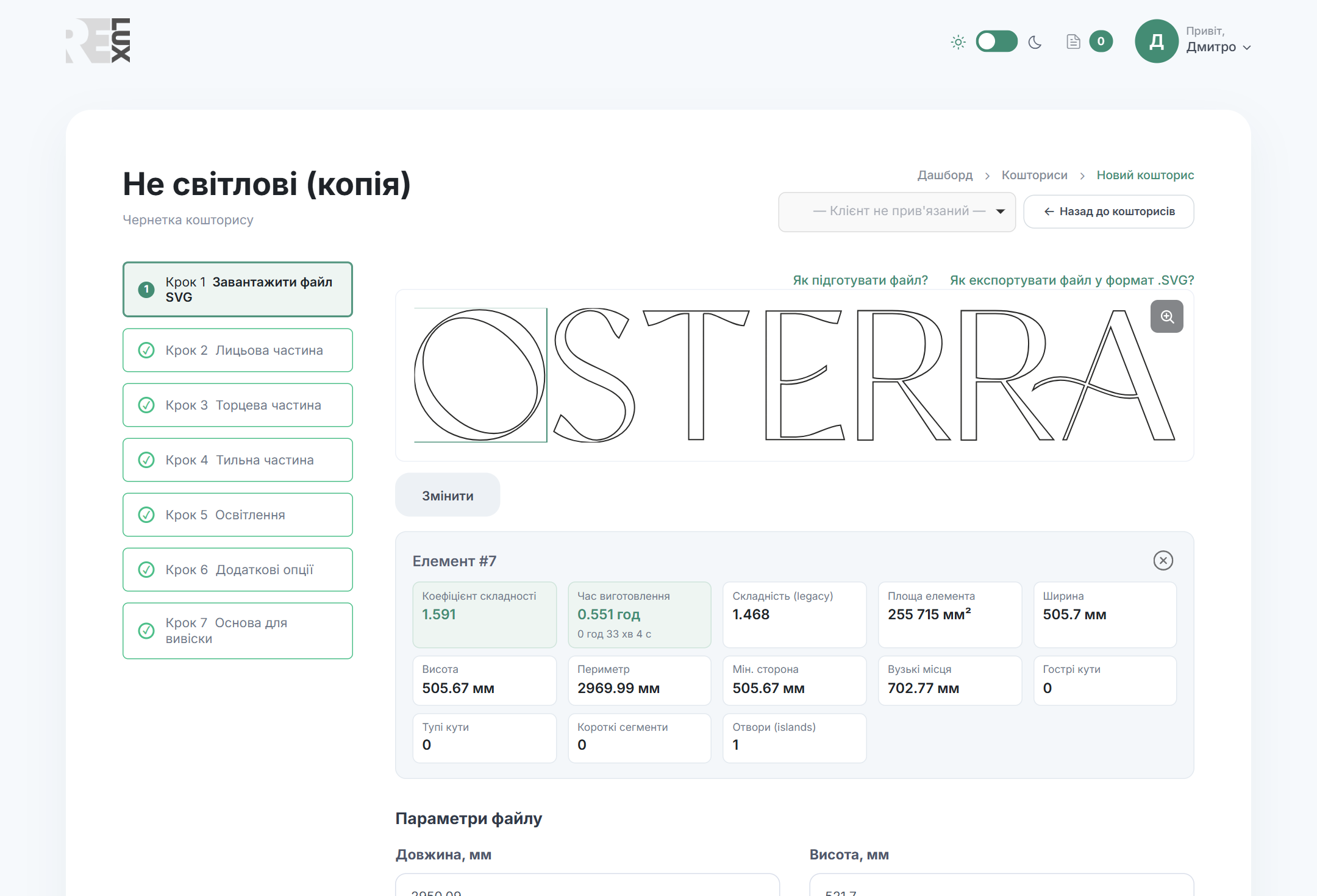Go back via Назад до кошторисів button
This screenshot has height=896, width=1317.
[1108, 212]
